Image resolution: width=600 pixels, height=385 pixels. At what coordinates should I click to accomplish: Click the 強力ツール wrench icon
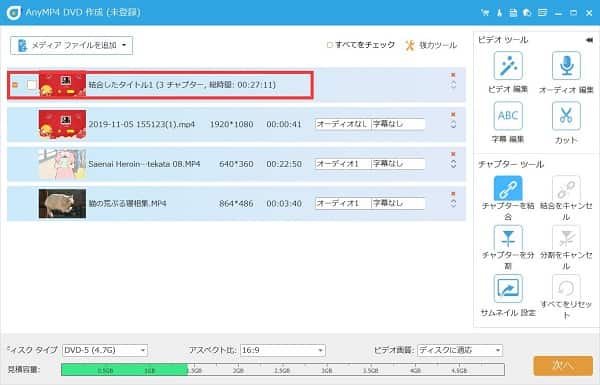click(x=410, y=45)
